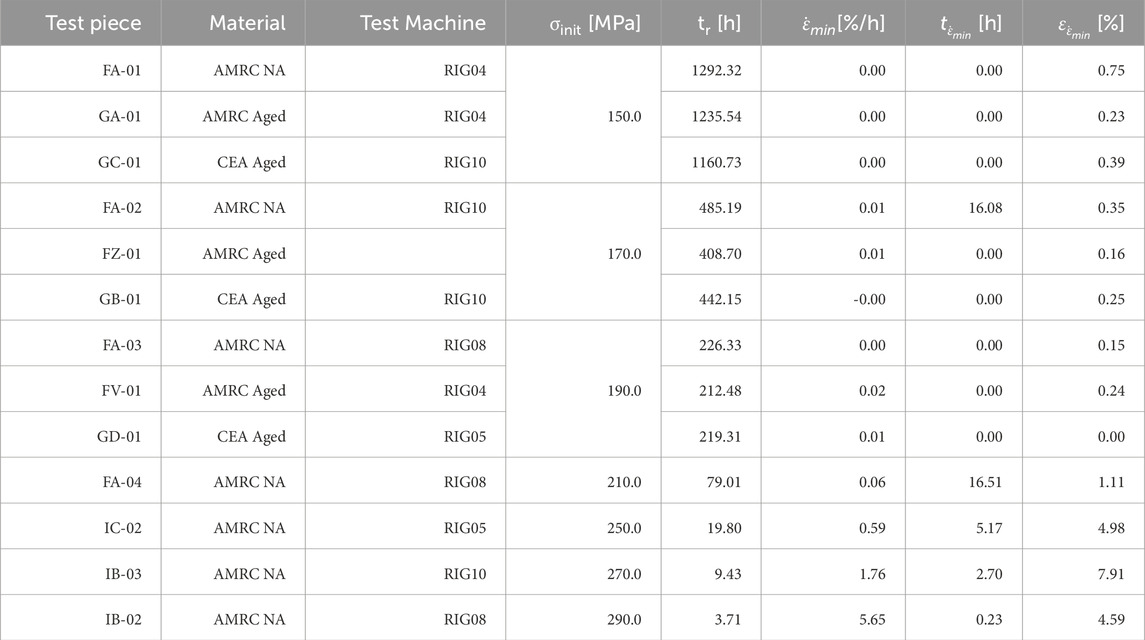Click the RIG05 cell in IC-02 row
The height and width of the screenshot is (640, 1145).
465,528
